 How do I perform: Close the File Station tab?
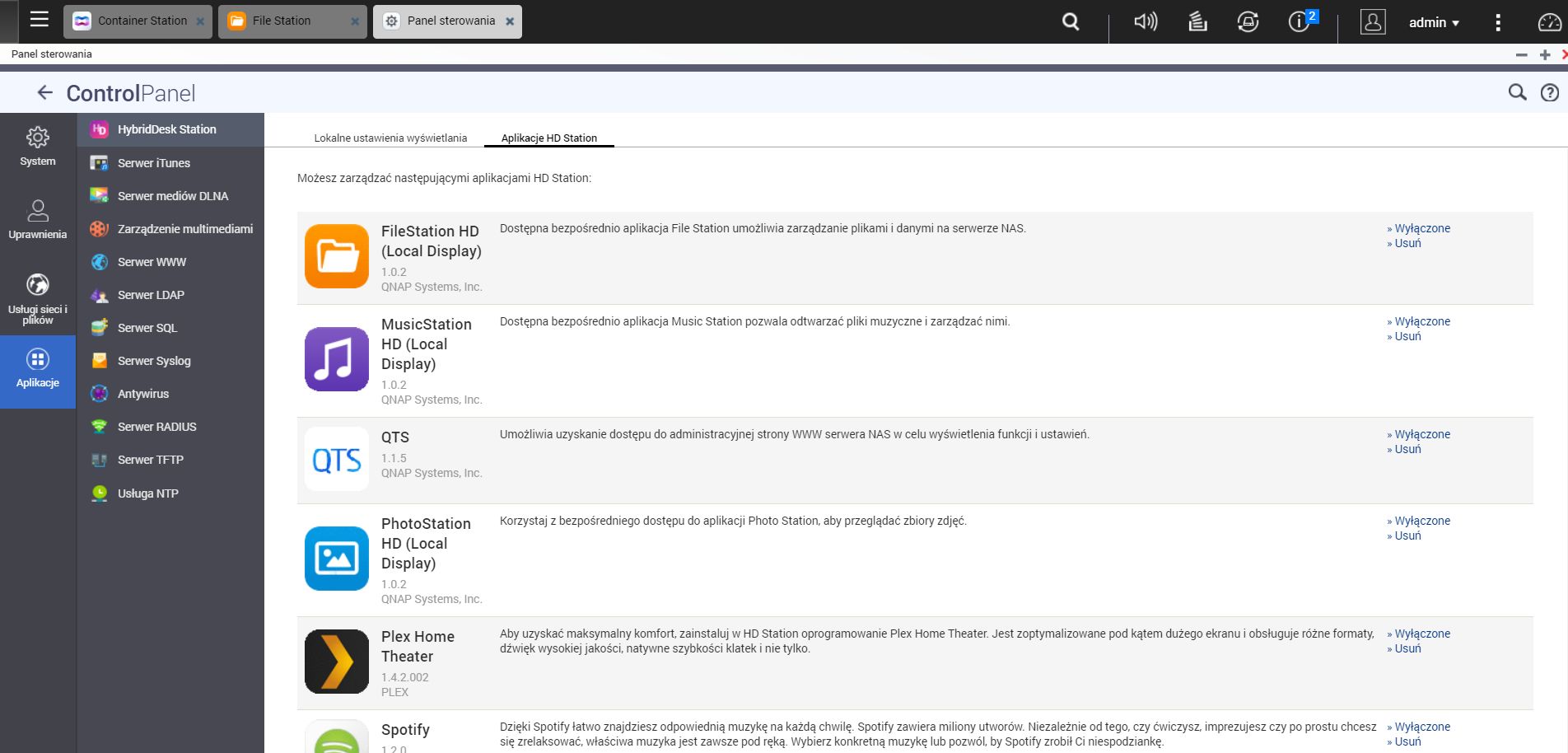pyautogui.click(x=355, y=21)
